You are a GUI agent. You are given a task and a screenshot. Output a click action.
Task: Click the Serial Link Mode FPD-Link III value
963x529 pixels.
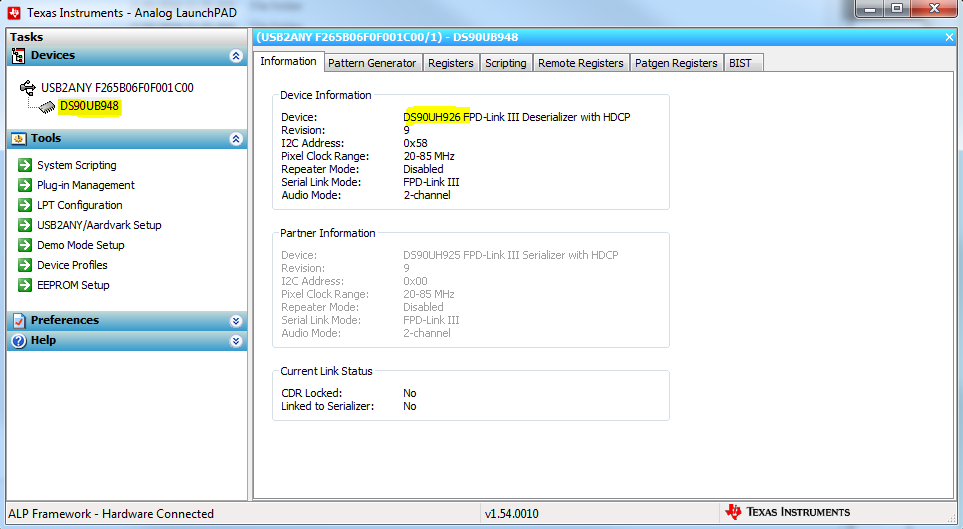click(x=431, y=182)
